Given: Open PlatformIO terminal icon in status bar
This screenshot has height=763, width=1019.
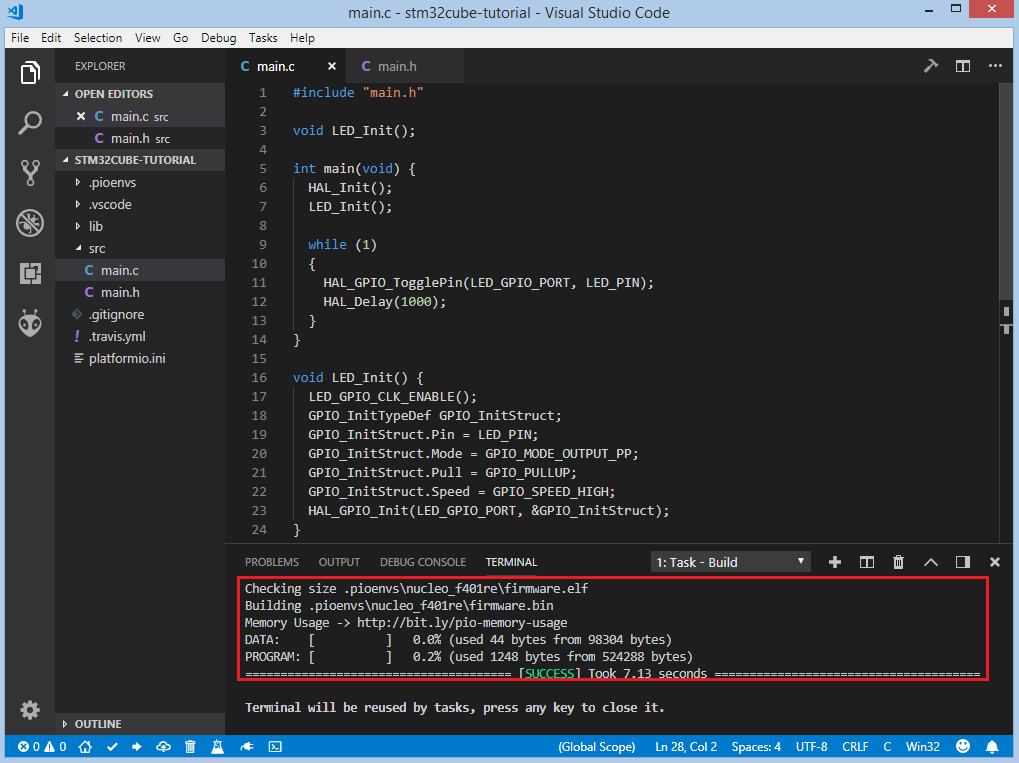Looking at the screenshot, I should [275, 747].
